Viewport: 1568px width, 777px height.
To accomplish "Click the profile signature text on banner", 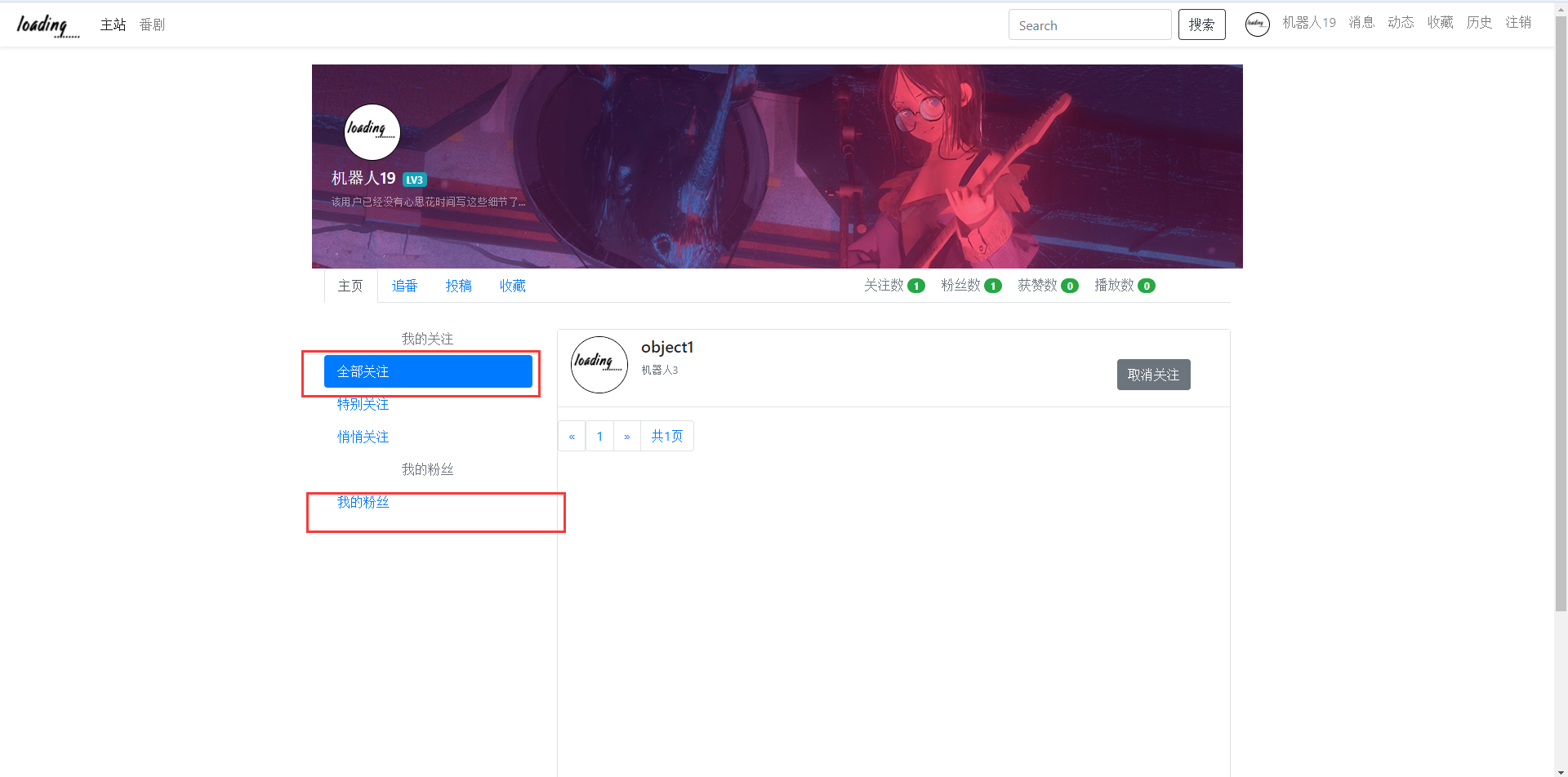I will [x=428, y=202].
